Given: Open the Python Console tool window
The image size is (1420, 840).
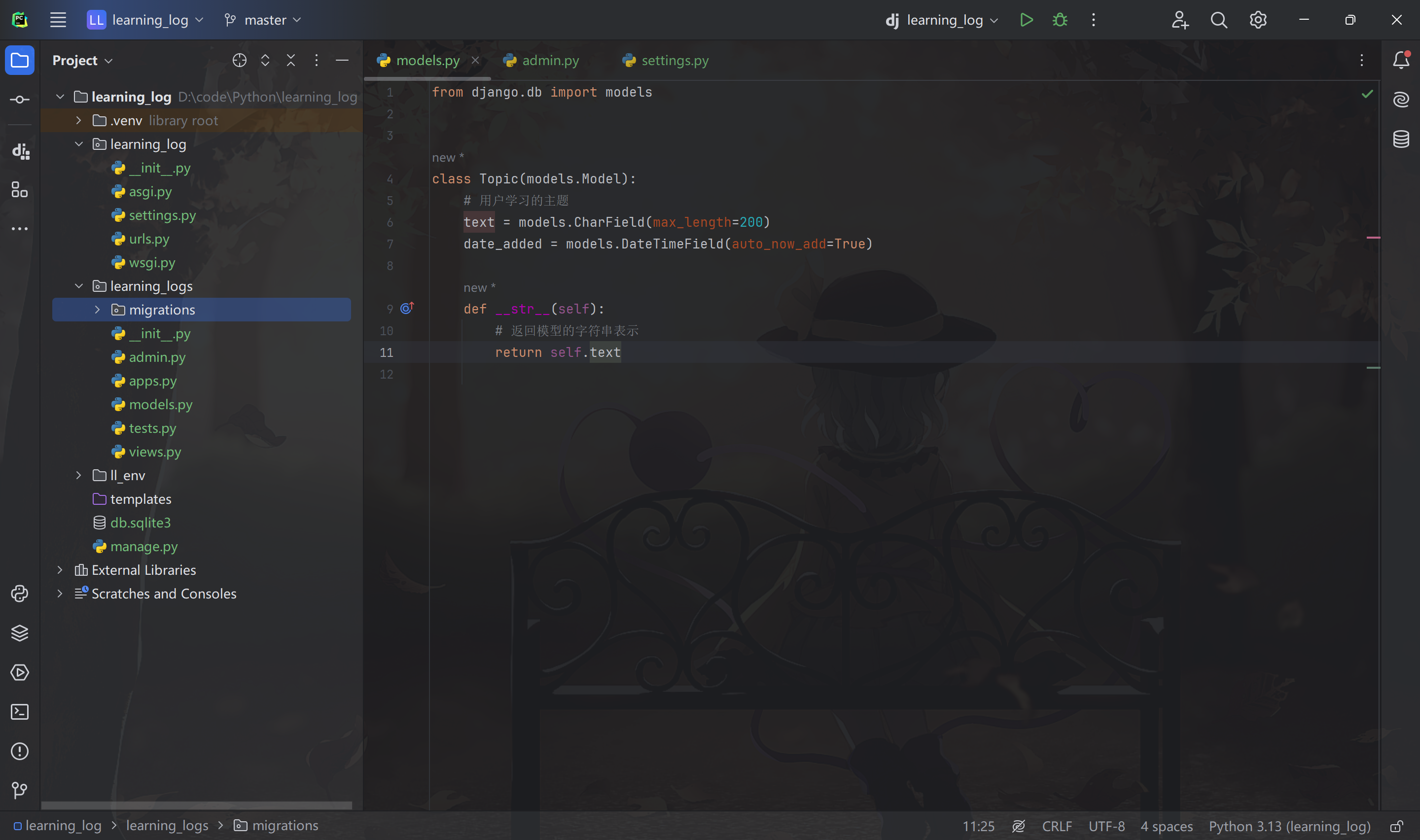Looking at the screenshot, I should click(x=20, y=593).
